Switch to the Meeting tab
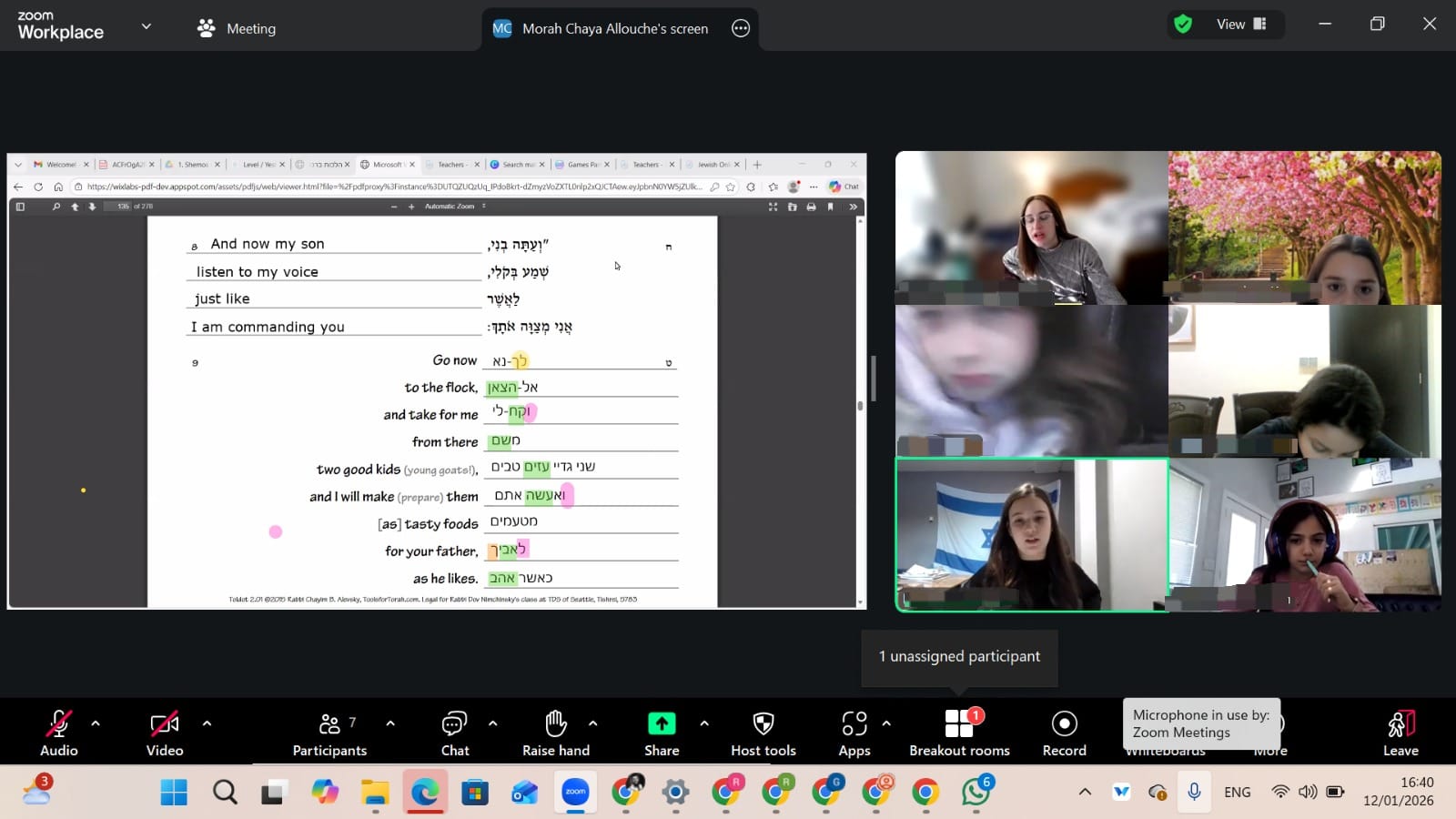This screenshot has height=819, width=1456. [x=237, y=28]
